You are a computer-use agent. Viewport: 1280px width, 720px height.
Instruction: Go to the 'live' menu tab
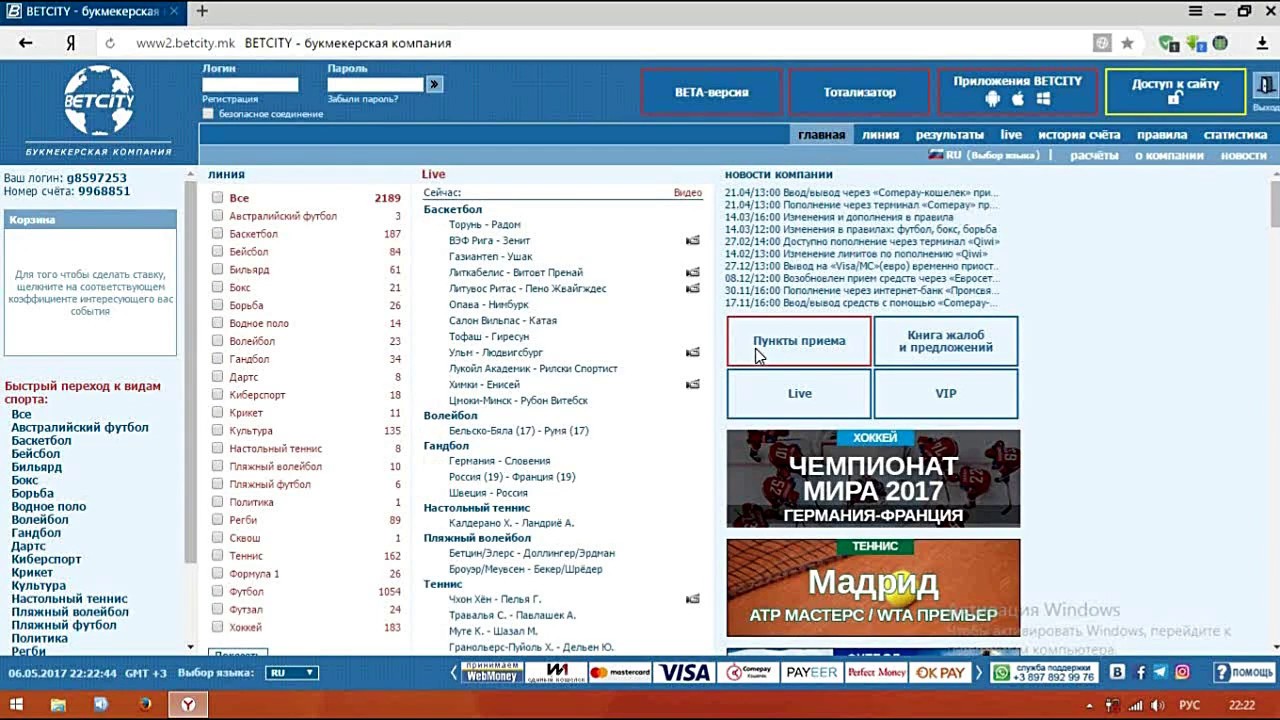tap(1011, 135)
